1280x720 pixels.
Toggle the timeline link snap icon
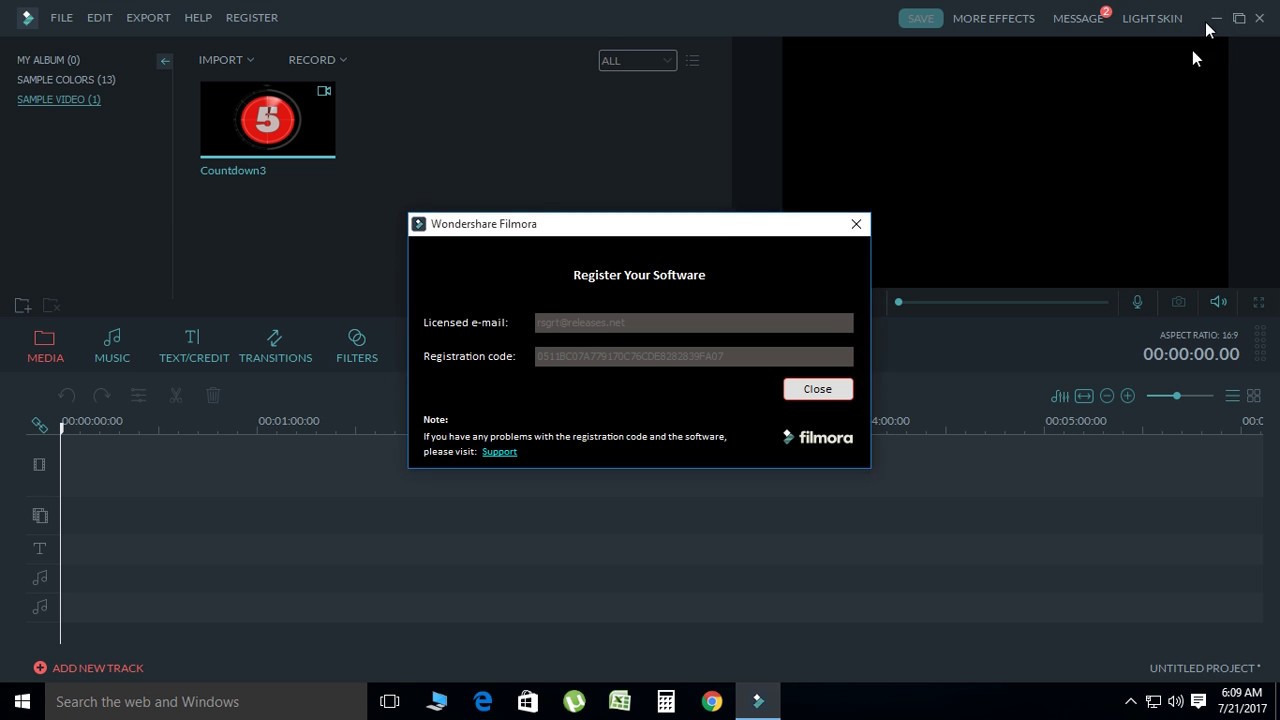pyautogui.click(x=39, y=425)
